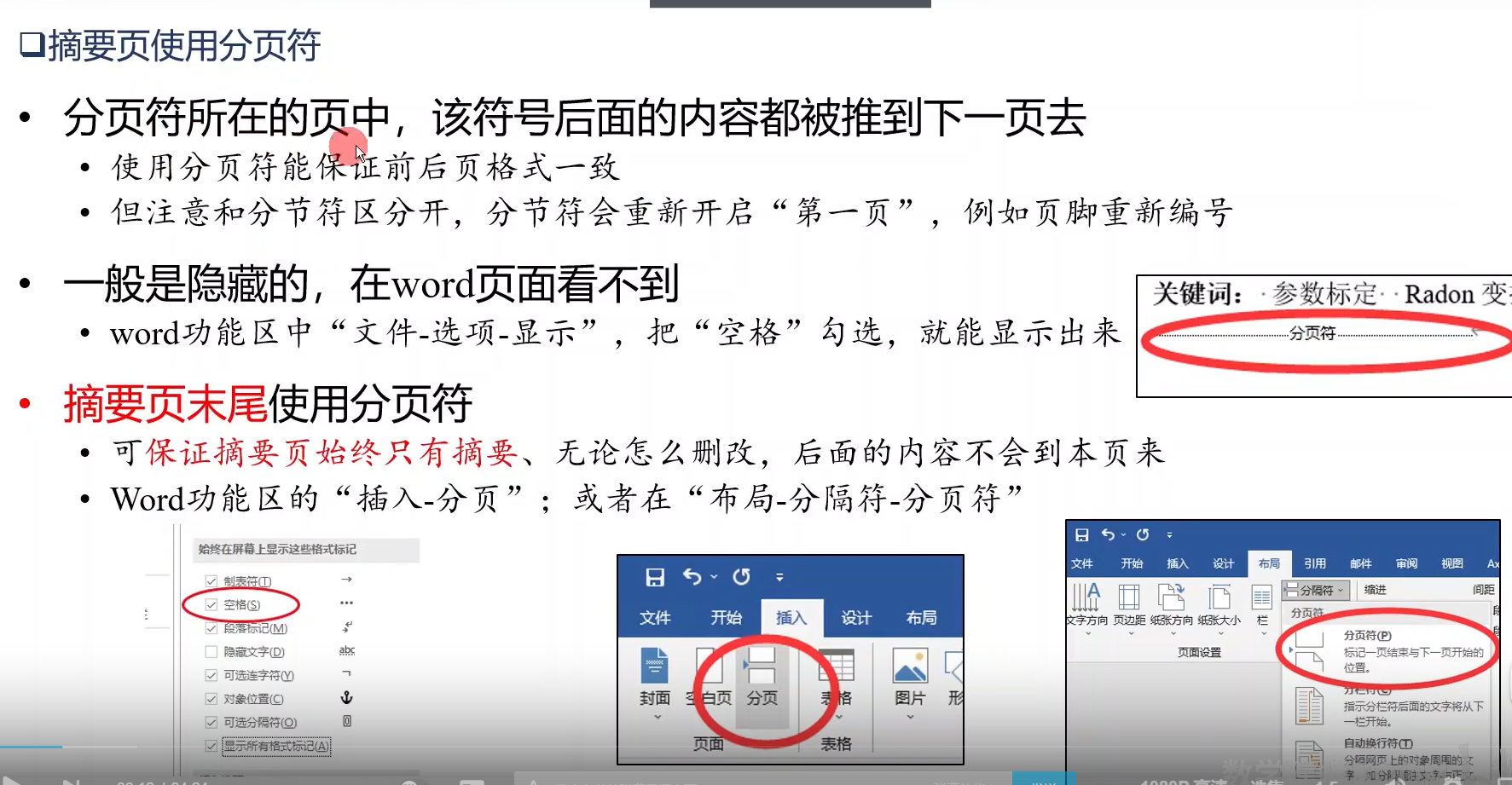Click the abc symbol beside 隐藏文字
1512x785 pixels.
click(x=346, y=650)
